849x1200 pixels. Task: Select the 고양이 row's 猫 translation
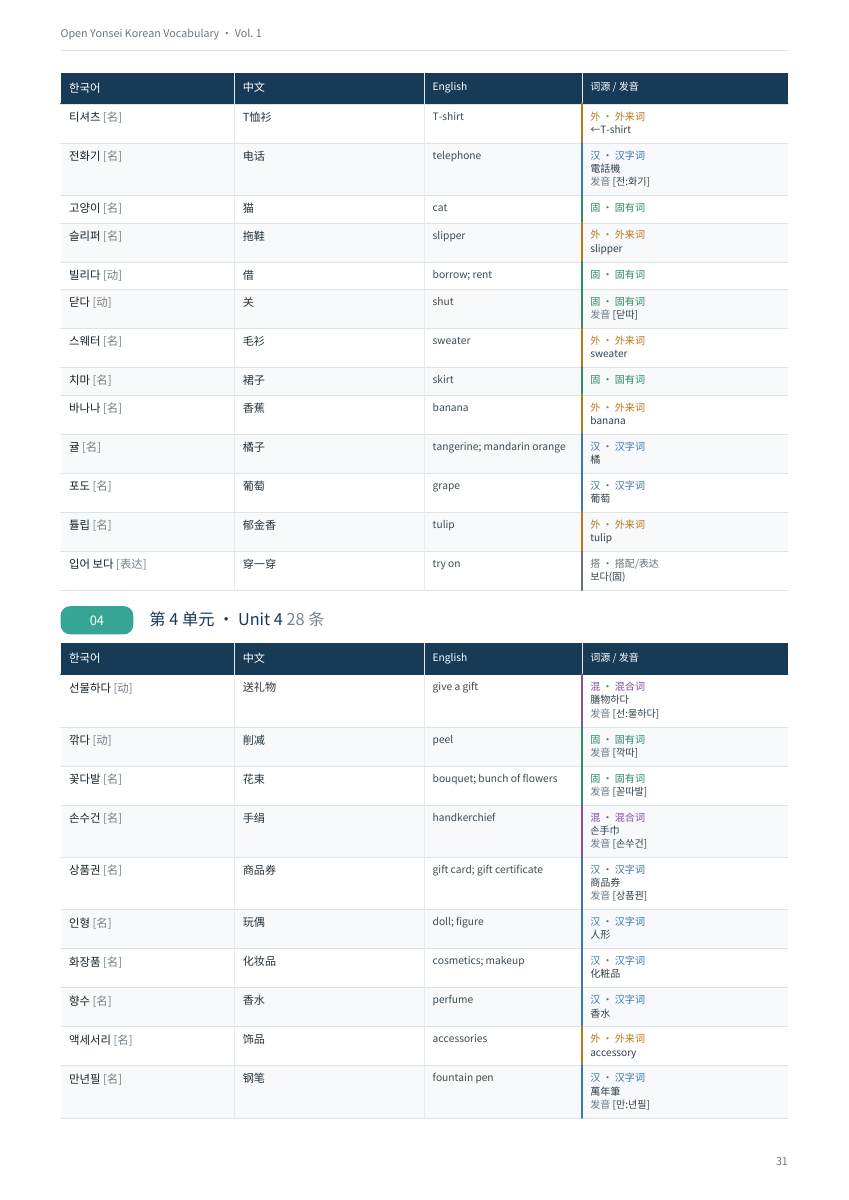[x=248, y=208]
